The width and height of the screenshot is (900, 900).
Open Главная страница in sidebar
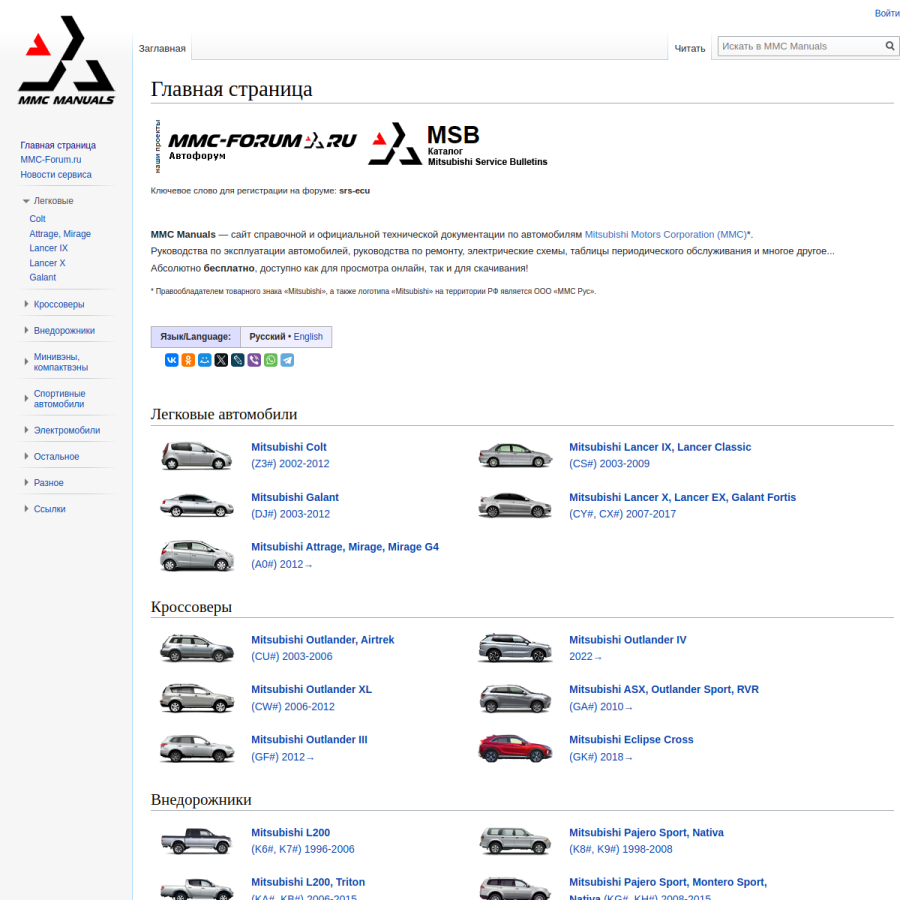point(58,145)
